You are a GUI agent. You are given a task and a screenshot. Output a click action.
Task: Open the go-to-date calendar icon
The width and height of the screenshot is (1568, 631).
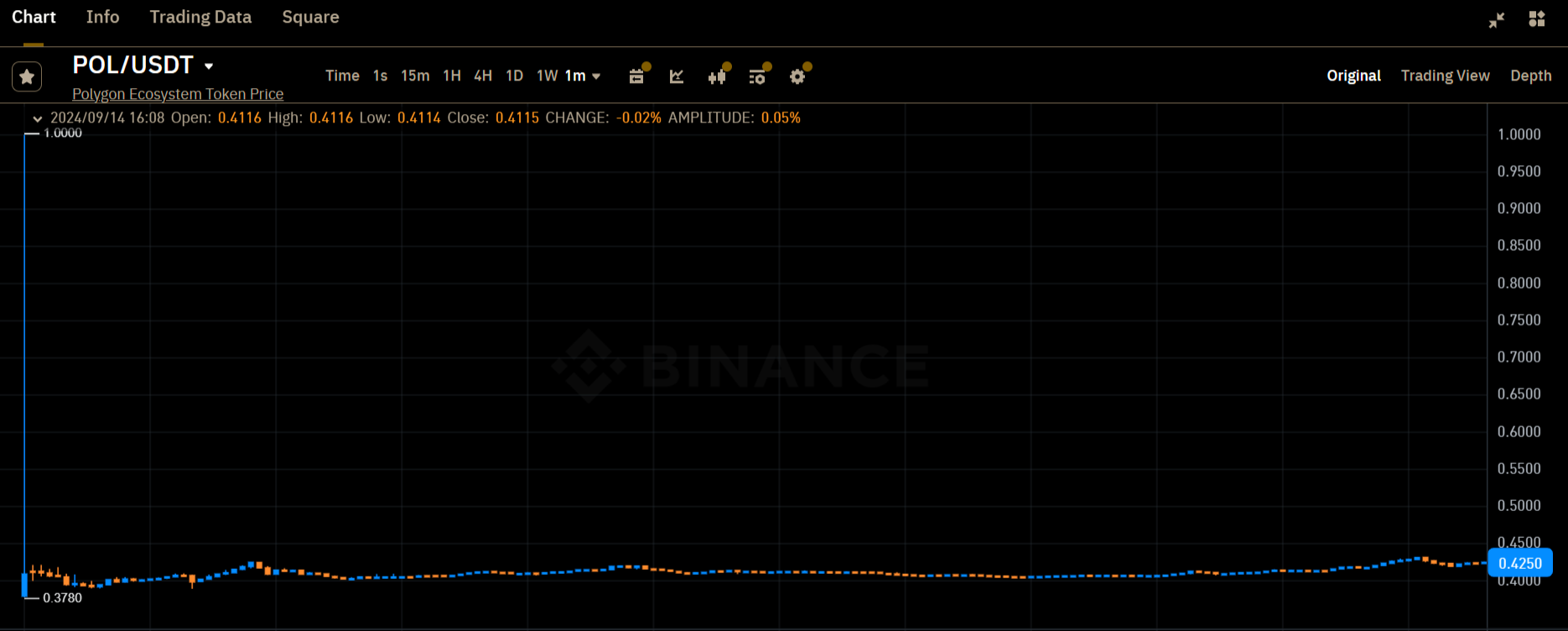coord(636,76)
